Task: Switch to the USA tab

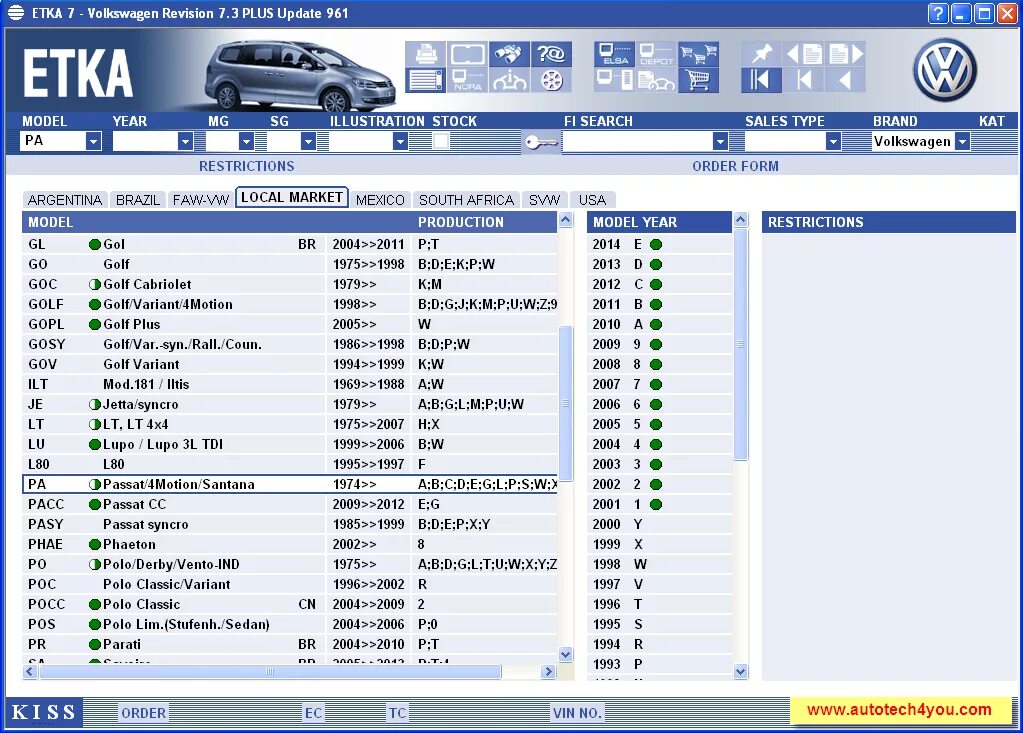Action: point(592,200)
